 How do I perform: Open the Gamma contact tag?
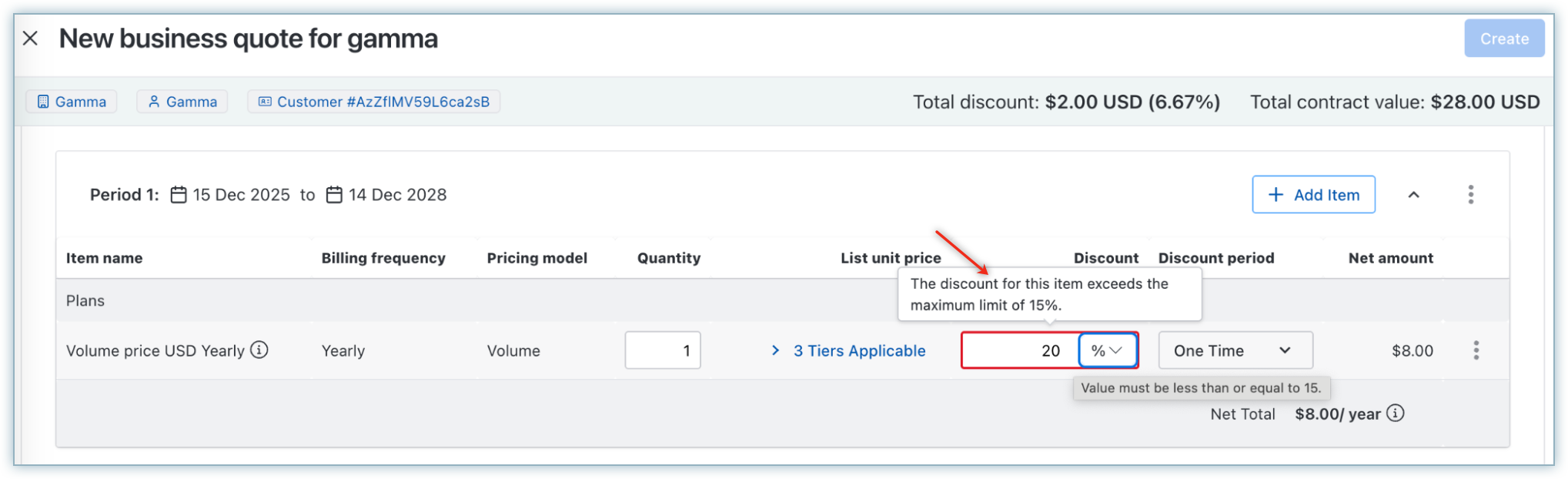tap(182, 102)
